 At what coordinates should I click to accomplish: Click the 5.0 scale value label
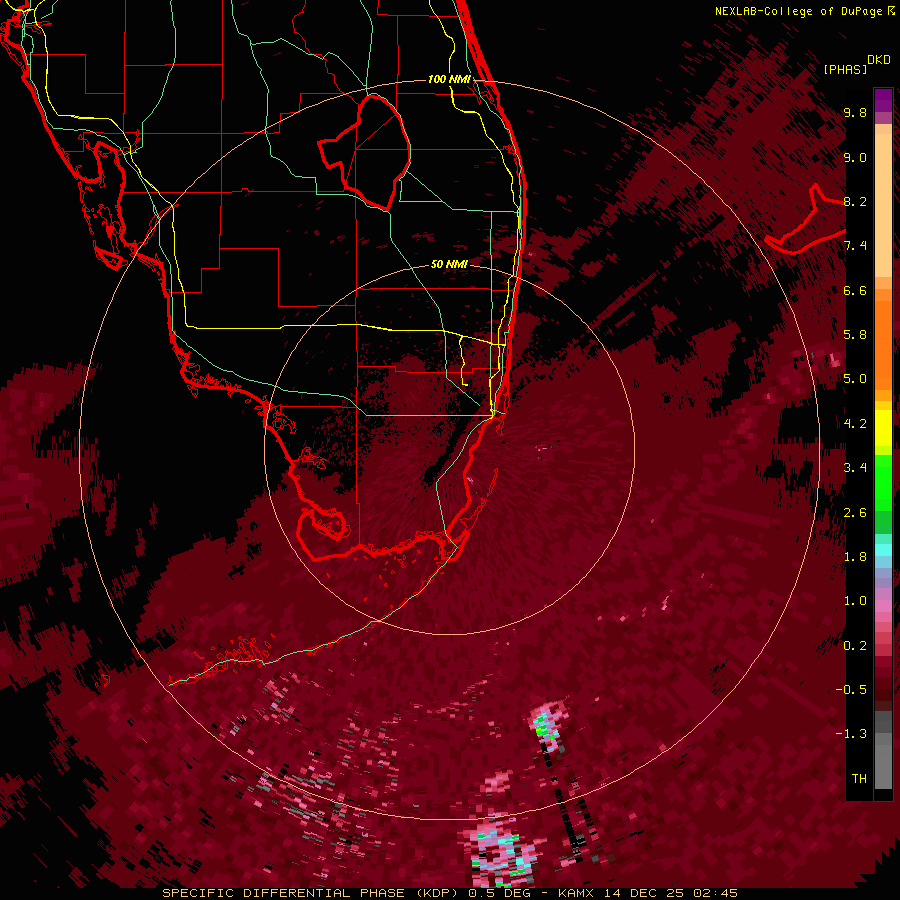(855, 379)
